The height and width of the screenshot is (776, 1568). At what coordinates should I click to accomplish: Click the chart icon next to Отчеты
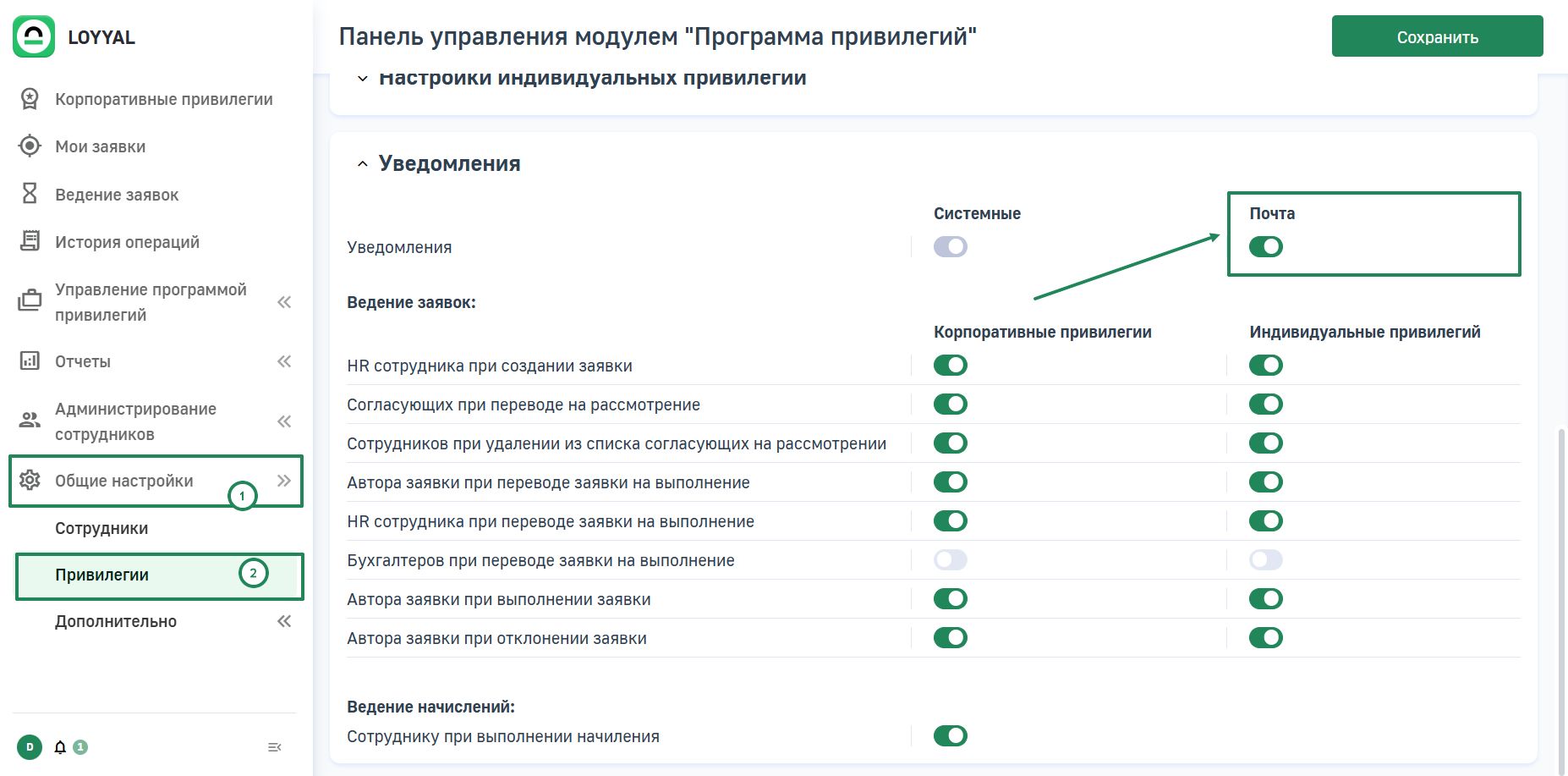(x=30, y=361)
